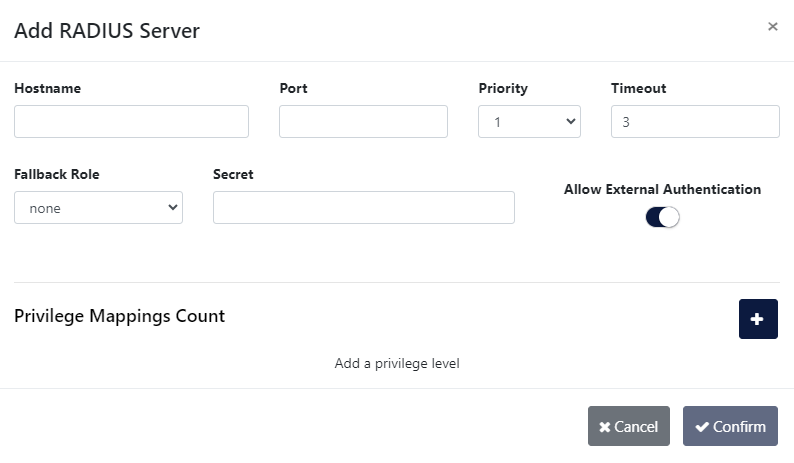Expand the Fallback Role dropdown
Screen dimensions: 794x463
click(x=98, y=208)
